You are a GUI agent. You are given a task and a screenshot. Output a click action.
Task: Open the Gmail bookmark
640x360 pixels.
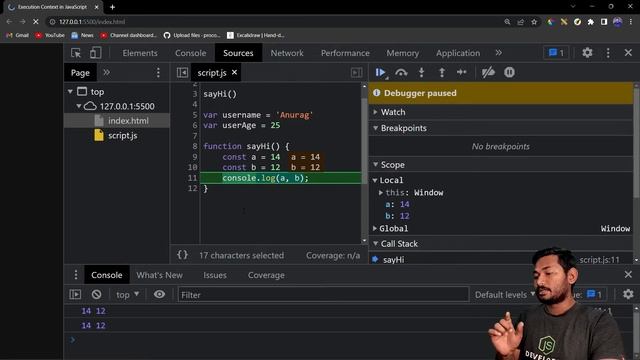(x=18, y=36)
